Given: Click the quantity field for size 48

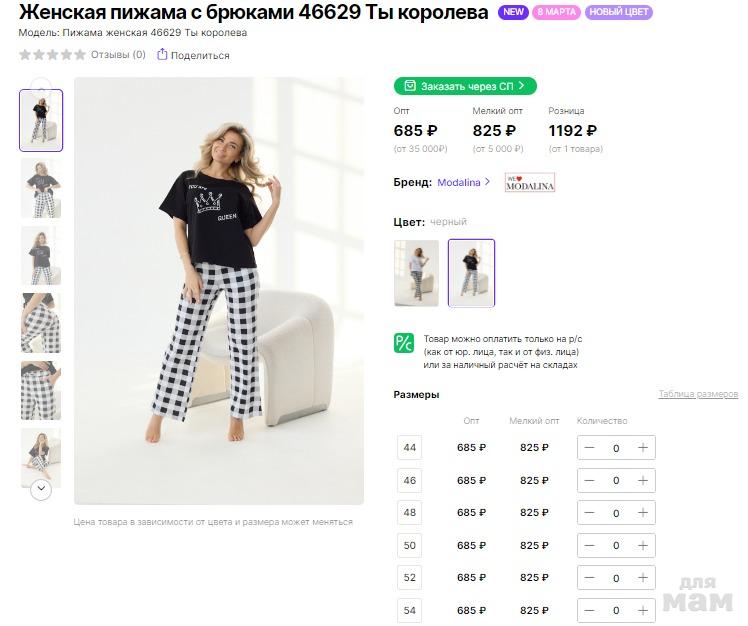Looking at the screenshot, I should [616, 513].
